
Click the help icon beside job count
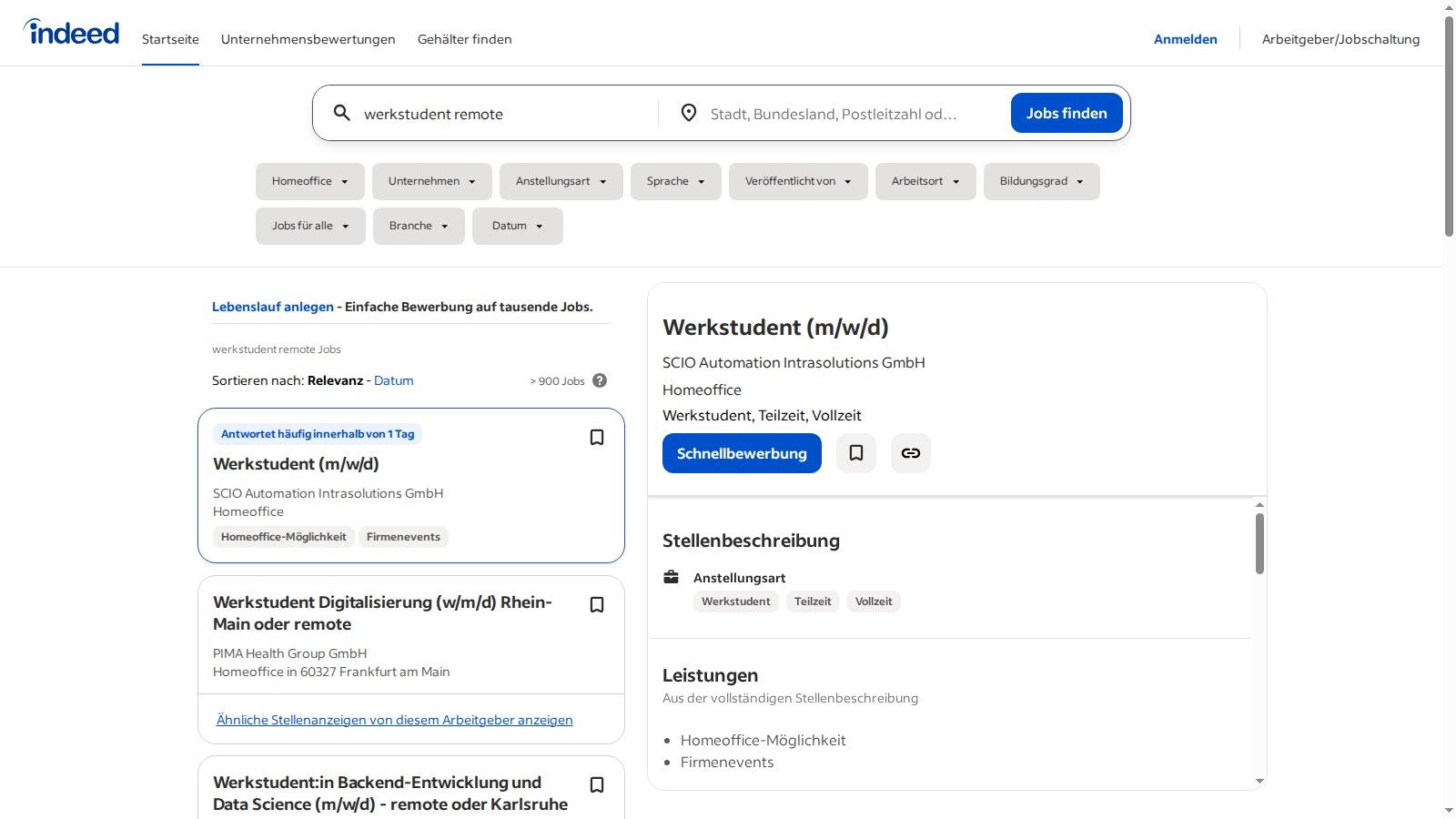click(600, 380)
